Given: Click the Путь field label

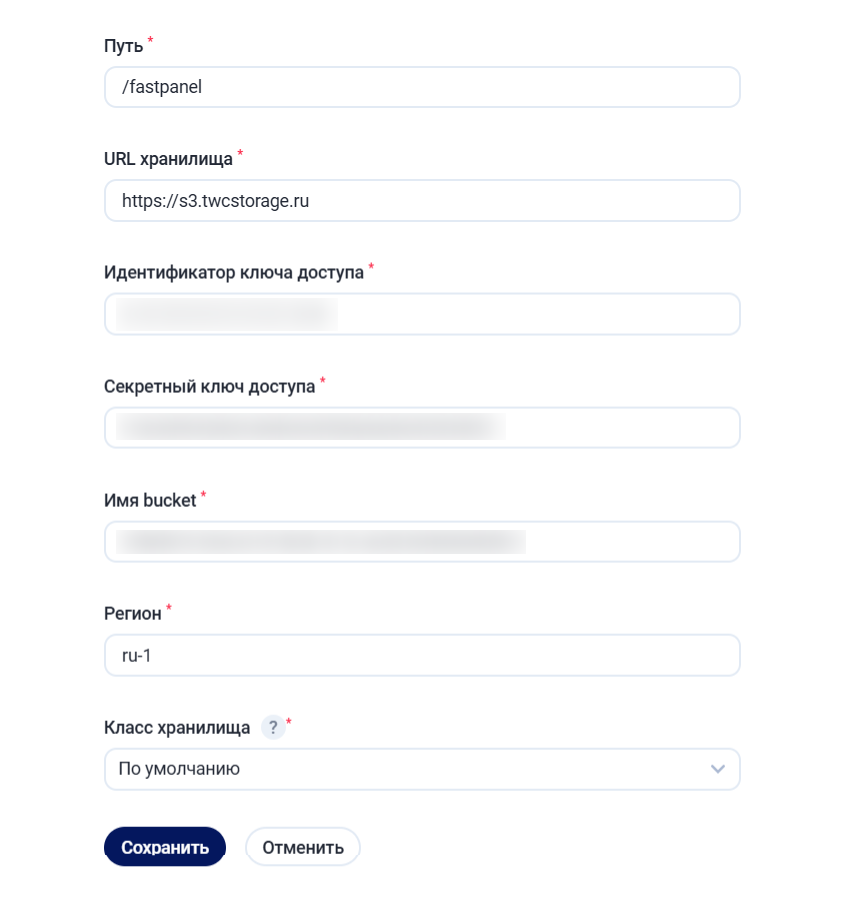Looking at the screenshot, I should click(x=123, y=45).
